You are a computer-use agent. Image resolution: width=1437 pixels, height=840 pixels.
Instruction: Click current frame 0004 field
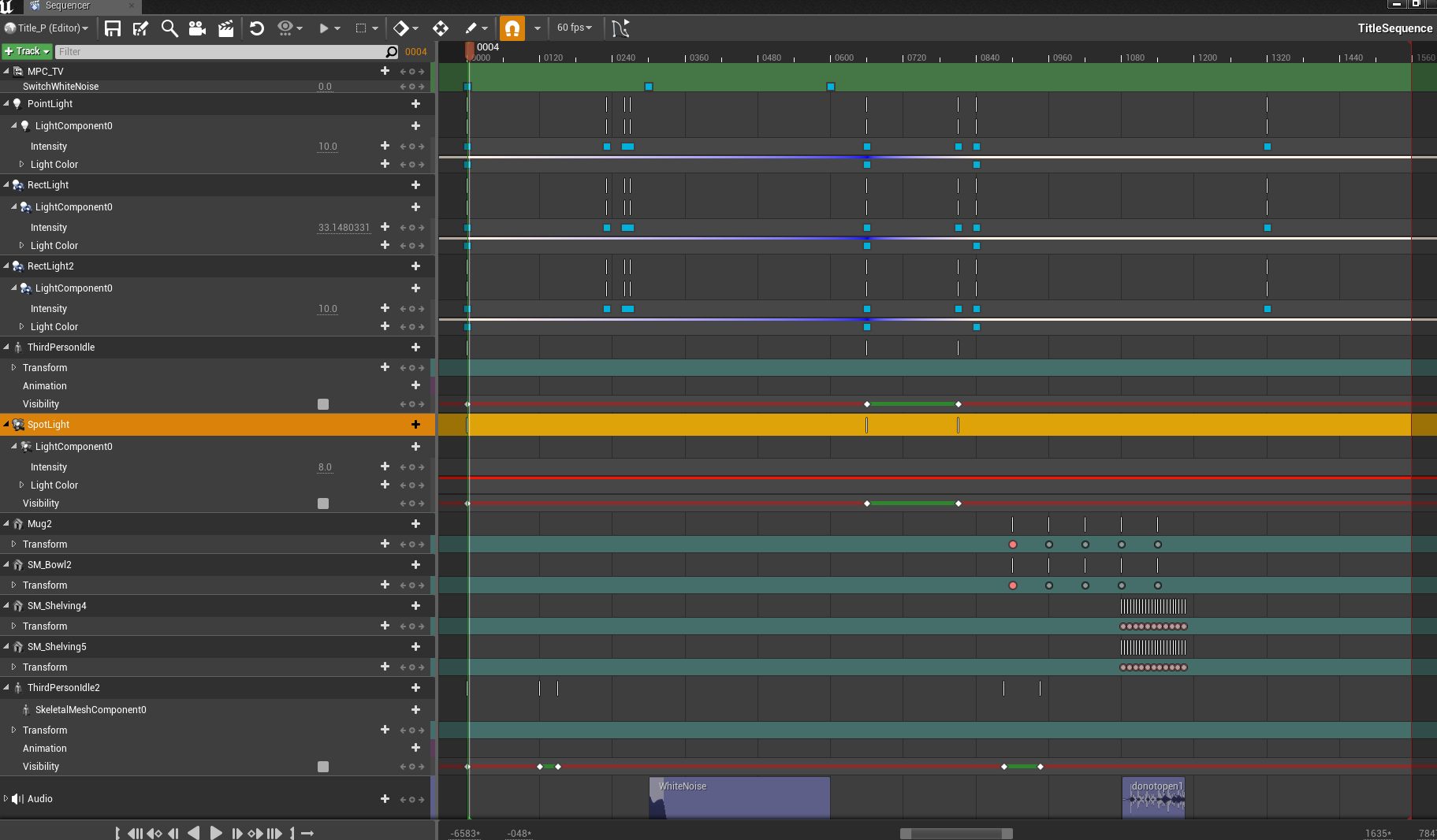pos(416,52)
